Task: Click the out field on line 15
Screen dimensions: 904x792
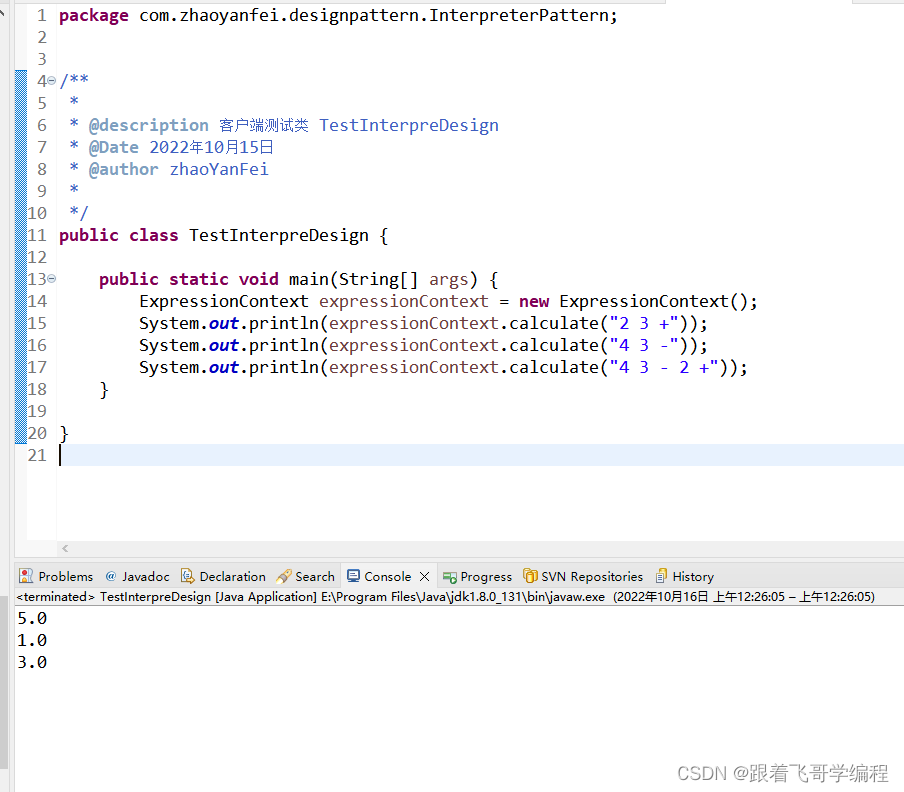Action: 224,323
